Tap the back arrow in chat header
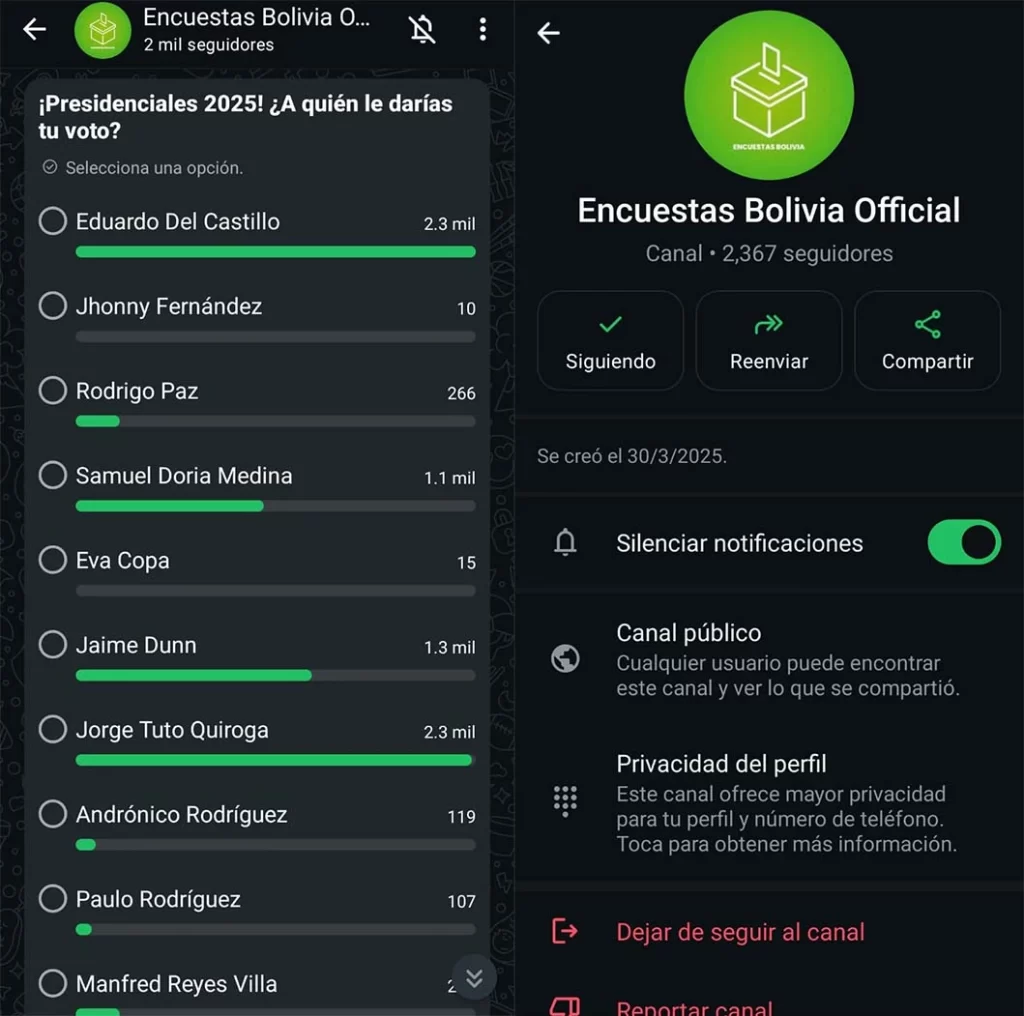Viewport: 1024px width, 1016px height. (x=35, y=30)
